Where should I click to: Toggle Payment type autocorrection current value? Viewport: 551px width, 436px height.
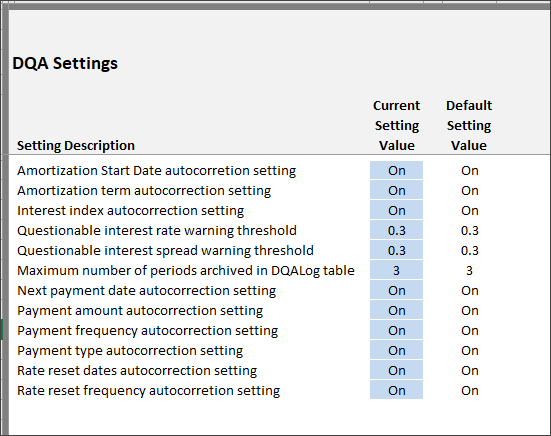(x=396, y=351)
